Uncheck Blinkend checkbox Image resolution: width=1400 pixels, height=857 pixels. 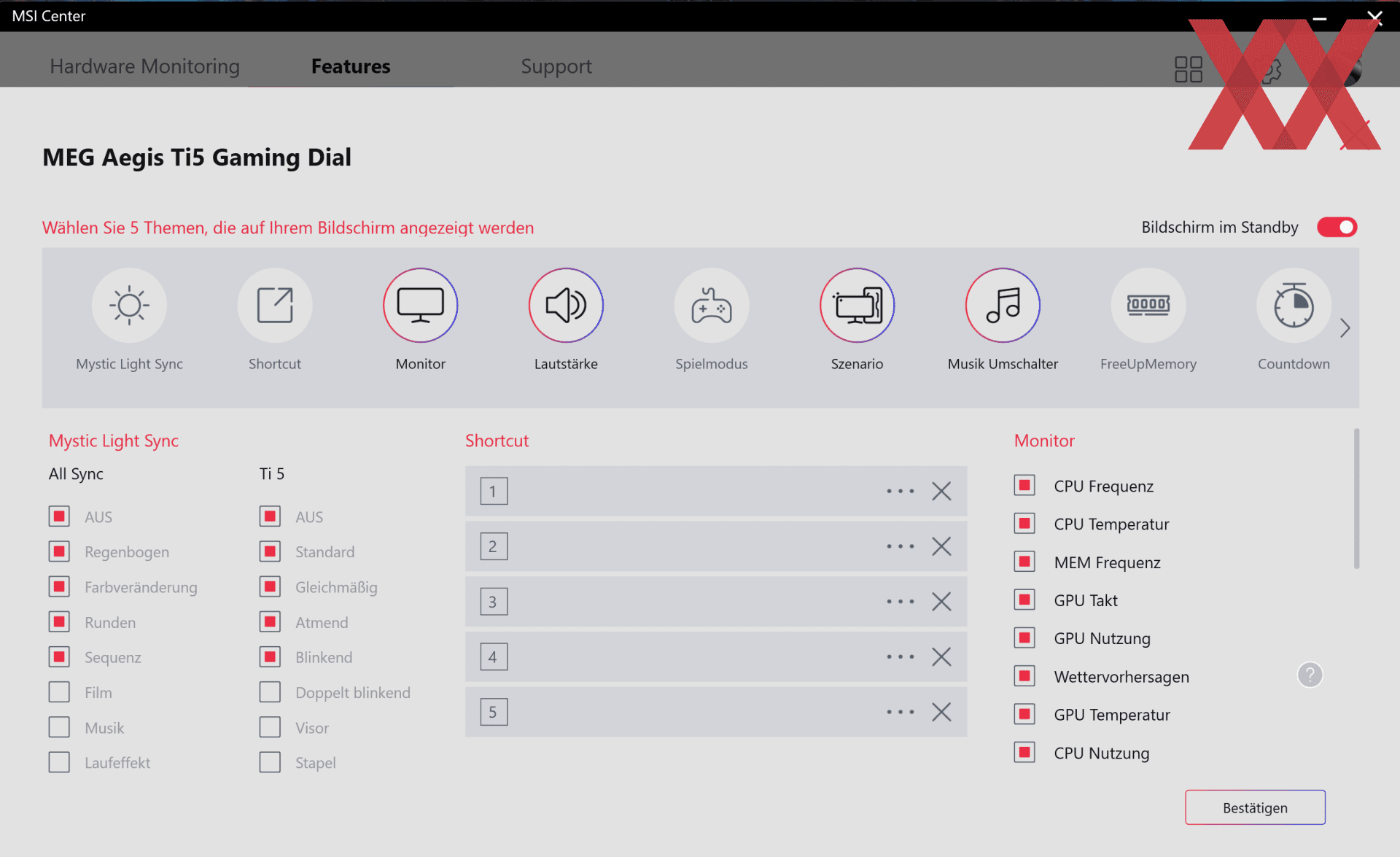270,657
